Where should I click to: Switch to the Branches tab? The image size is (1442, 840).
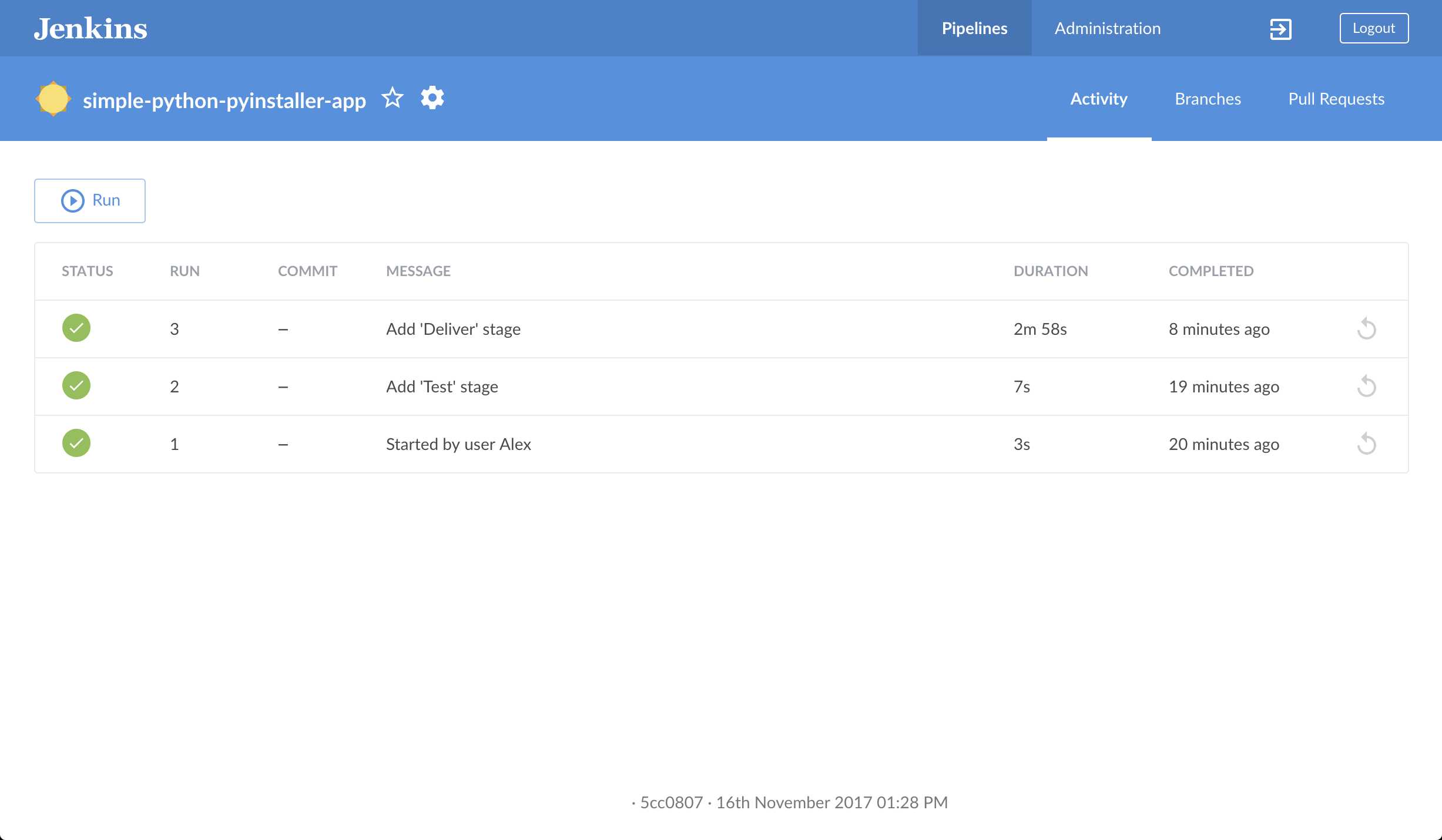click(1207, 98)
